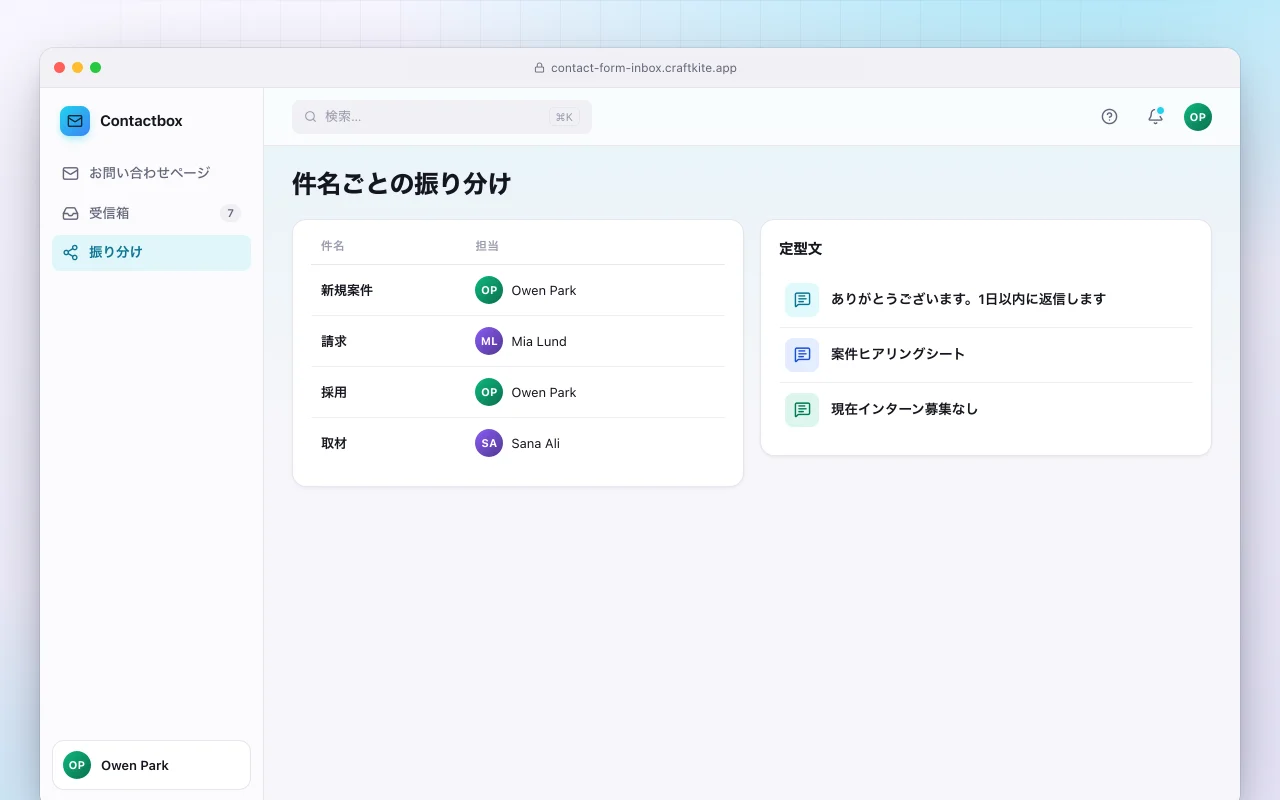Click the message icon beside ありがとうございます template
Viewport: 1280px width, 800px height.
[802, 299]
